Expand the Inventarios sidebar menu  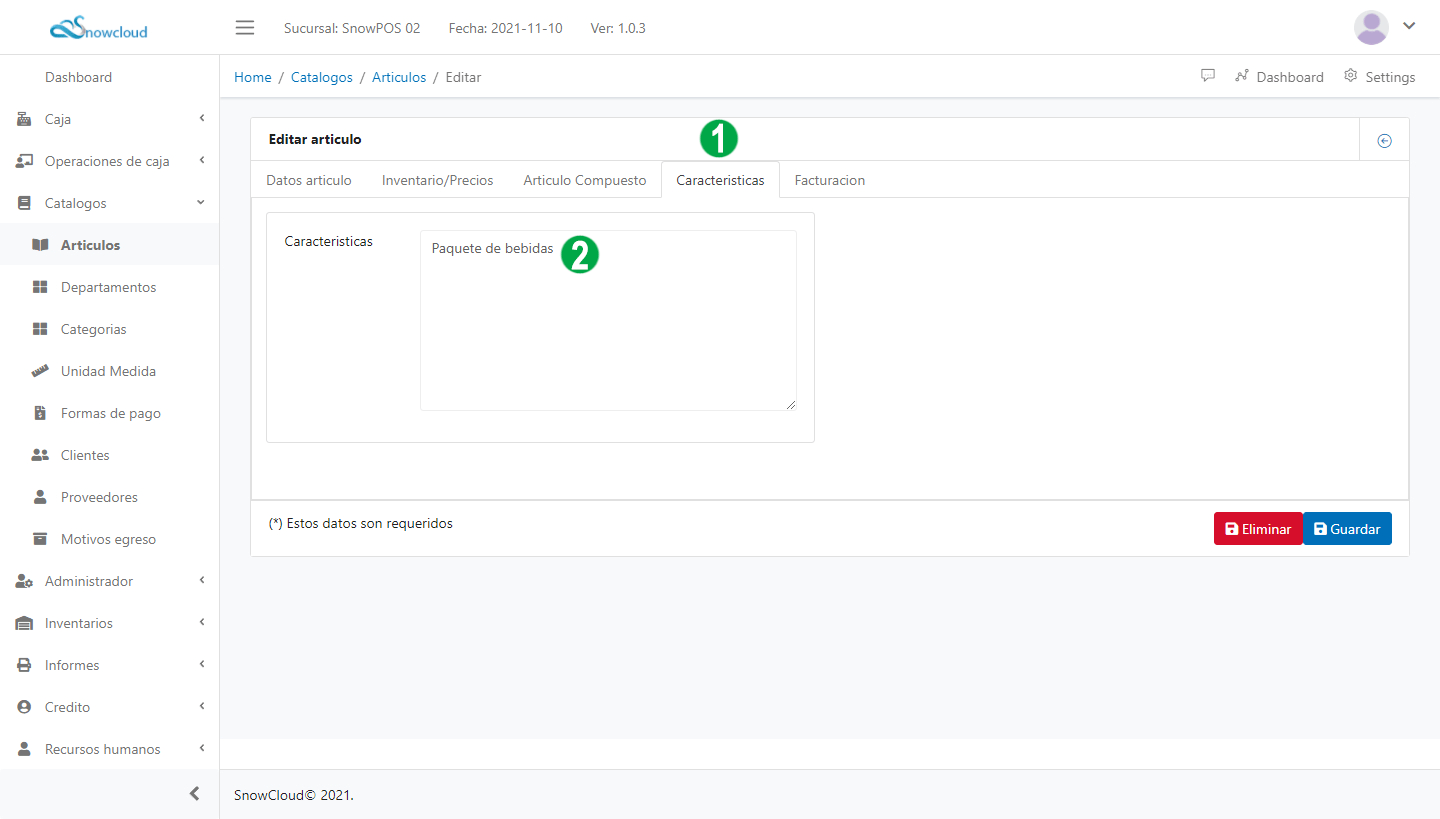coord(110,623)
